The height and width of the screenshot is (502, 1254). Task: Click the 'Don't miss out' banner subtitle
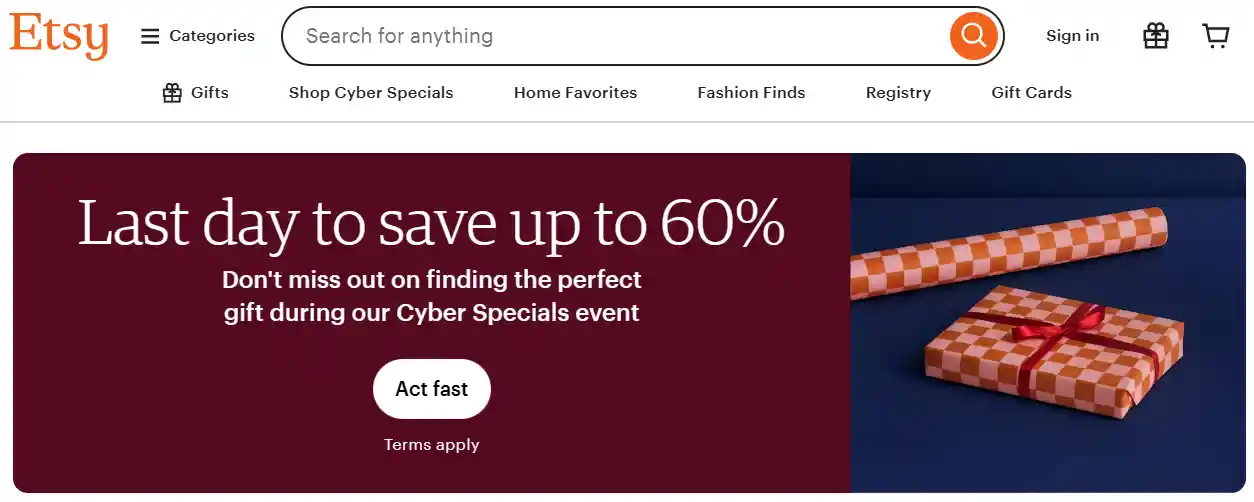click(x=431, y=296)
